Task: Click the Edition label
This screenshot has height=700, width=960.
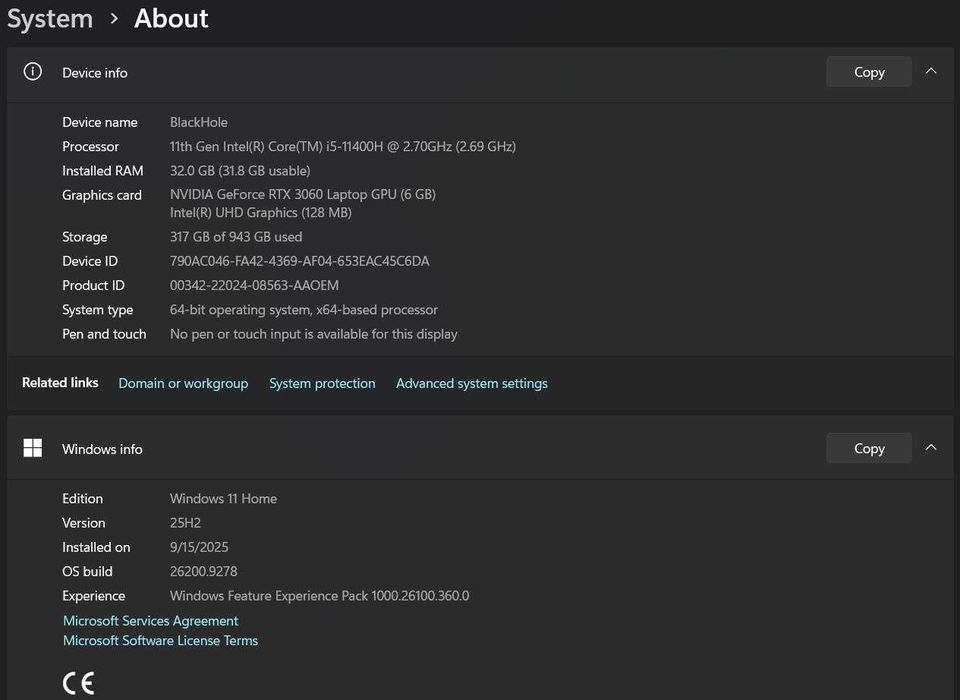Action: (82, 499)
